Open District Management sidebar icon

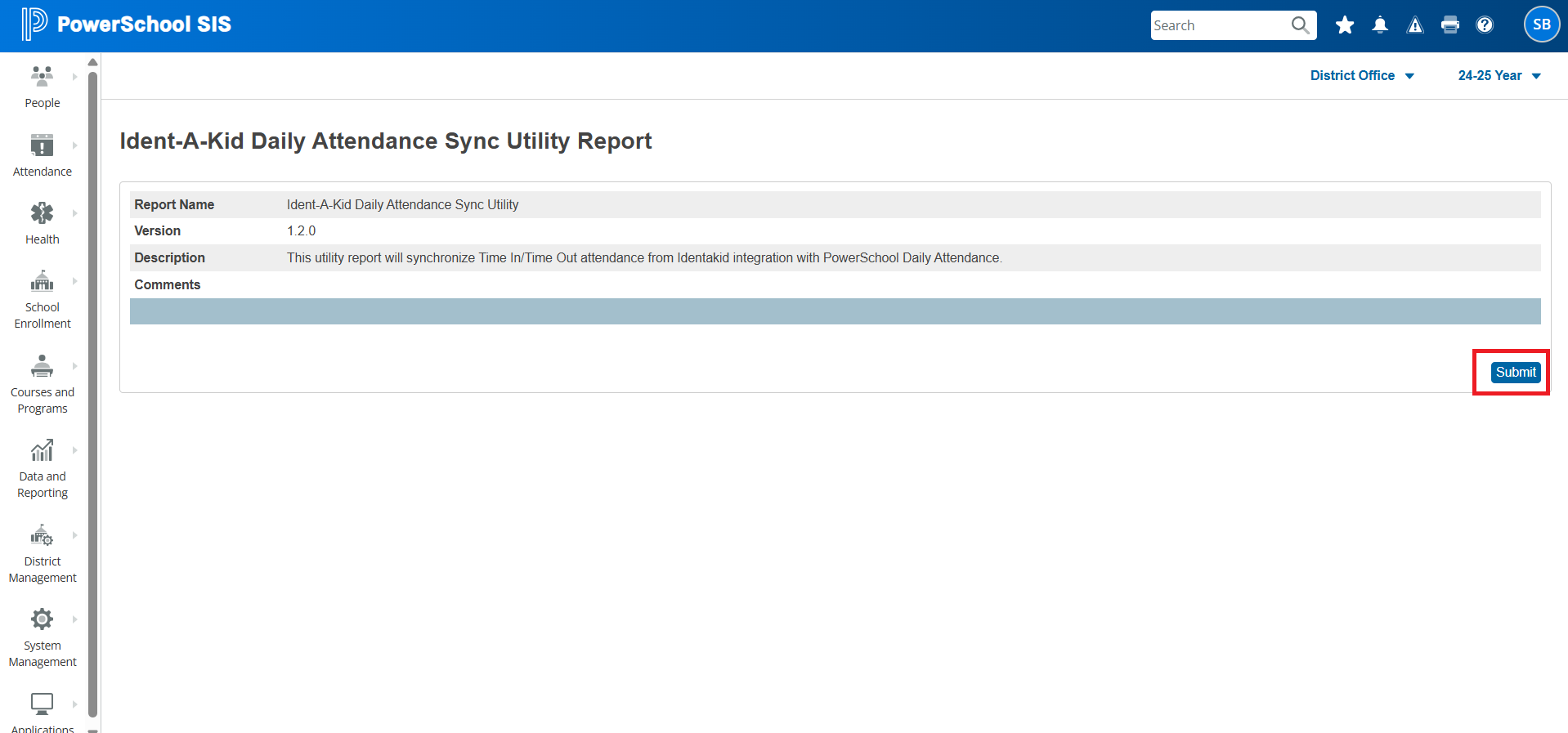[x=42, y=535]
